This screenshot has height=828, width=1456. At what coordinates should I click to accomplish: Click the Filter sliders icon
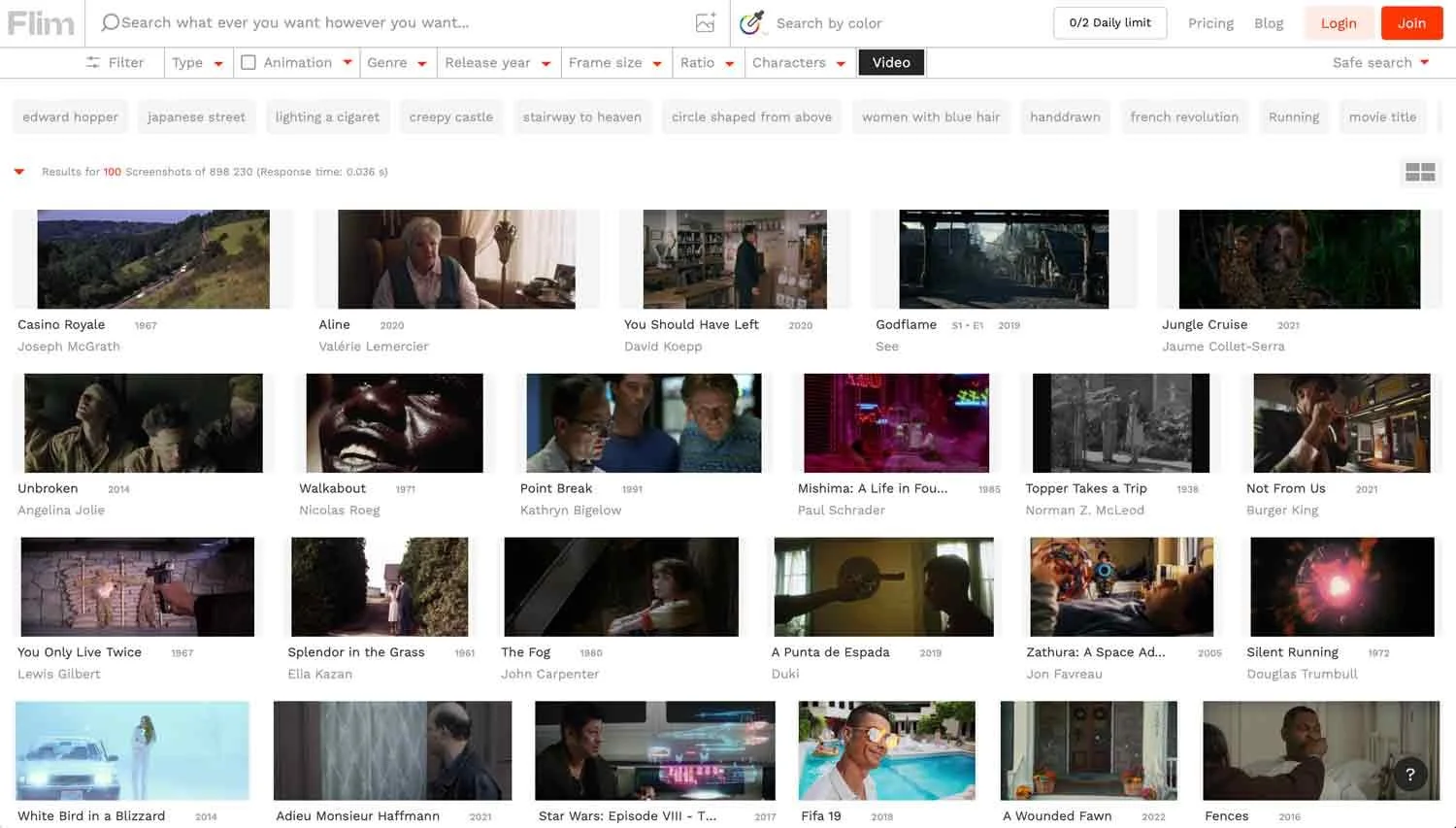pyautogui.click(x=93, y=62)
